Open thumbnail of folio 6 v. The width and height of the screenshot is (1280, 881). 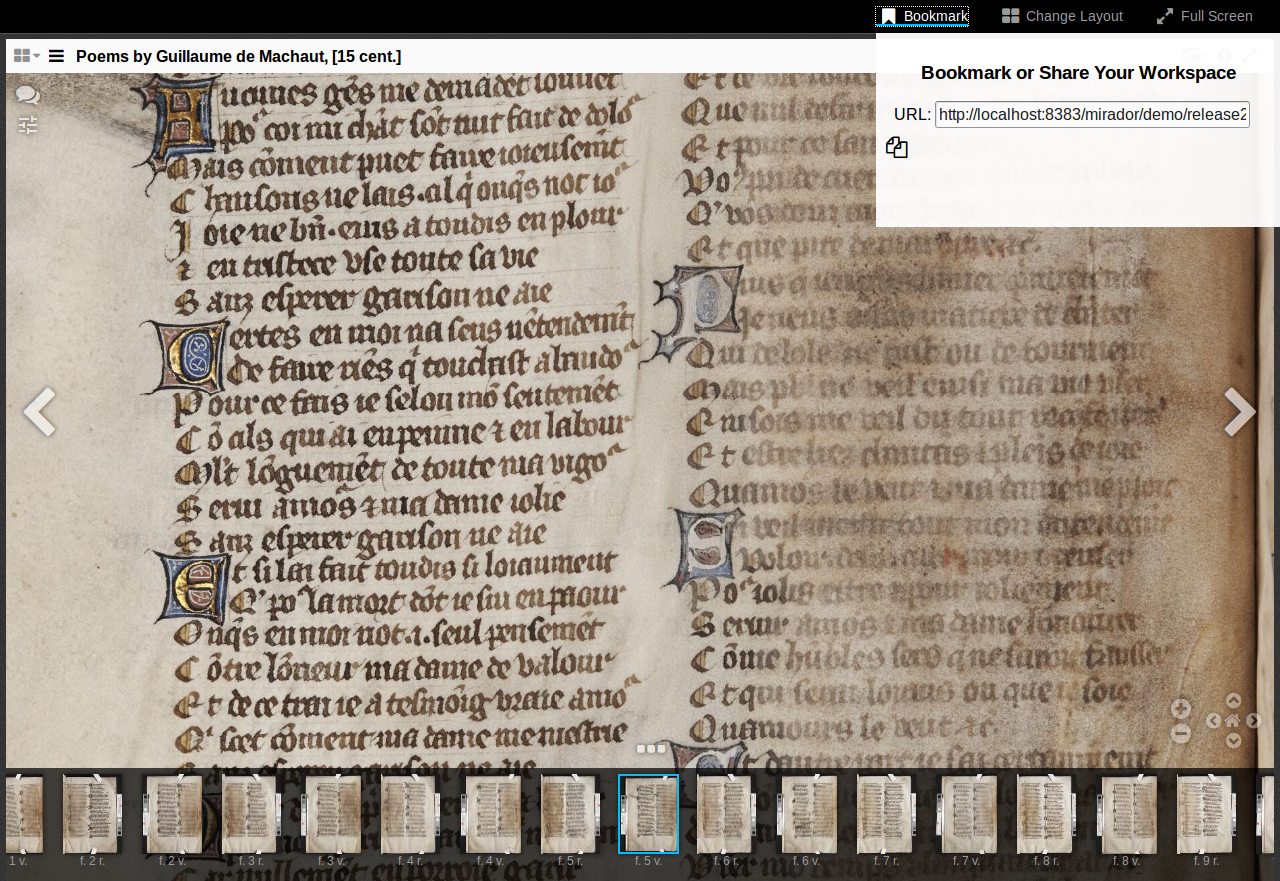point(807,814)
